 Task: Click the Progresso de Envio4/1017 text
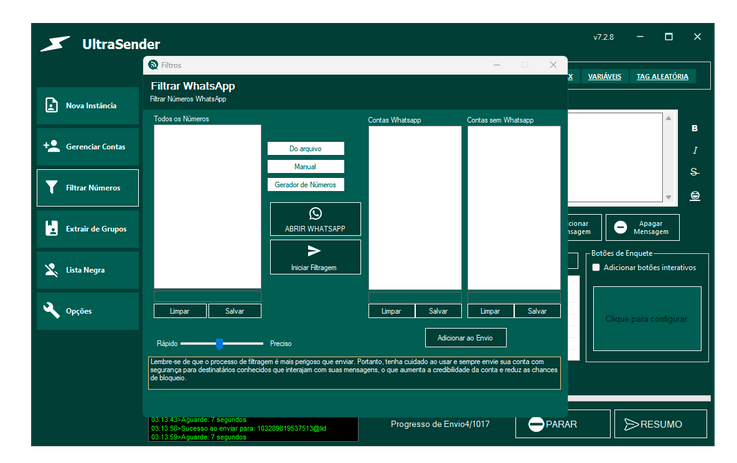point(440,424)
